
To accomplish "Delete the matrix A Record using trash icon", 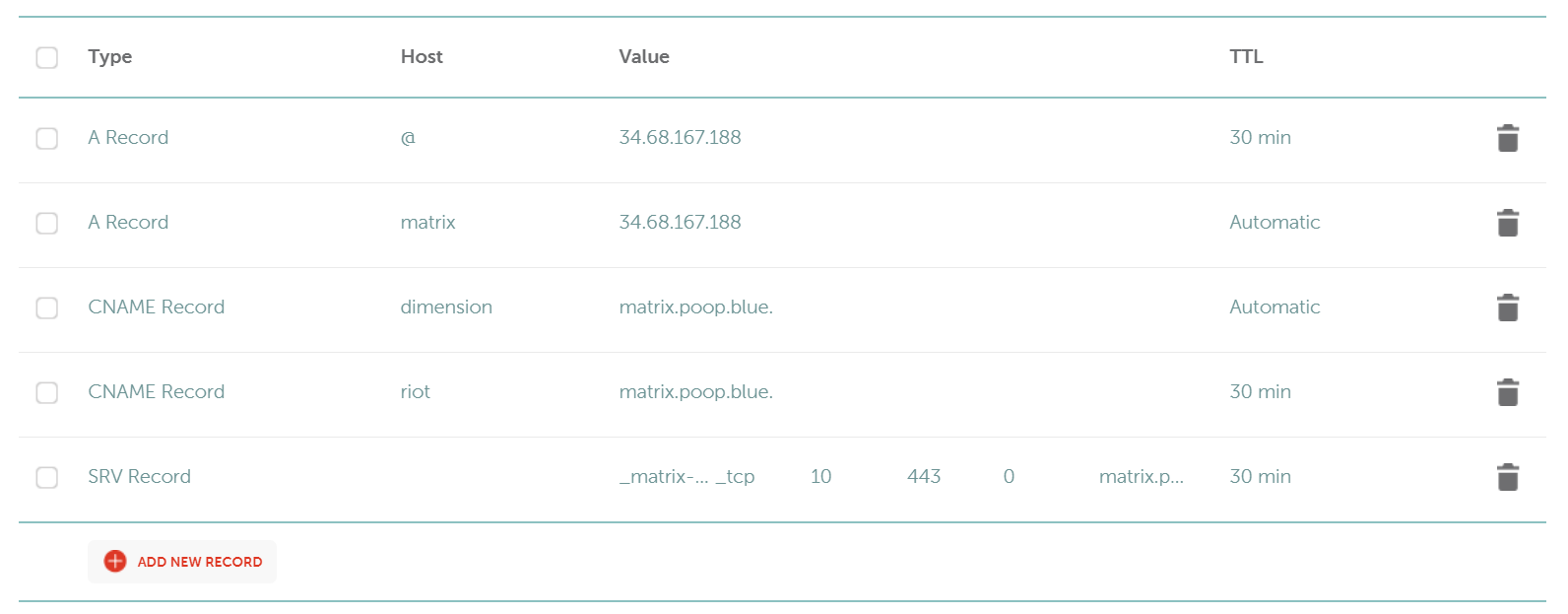I will point(1507,223).
